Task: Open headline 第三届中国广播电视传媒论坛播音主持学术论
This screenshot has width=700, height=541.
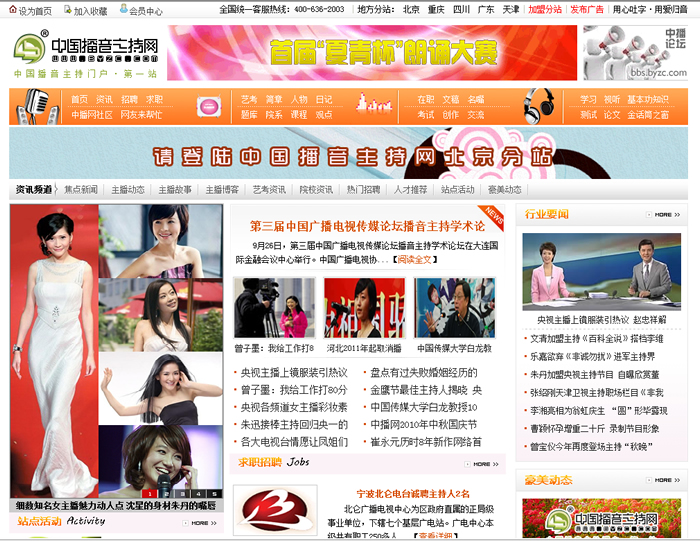Action: [367, 226]
